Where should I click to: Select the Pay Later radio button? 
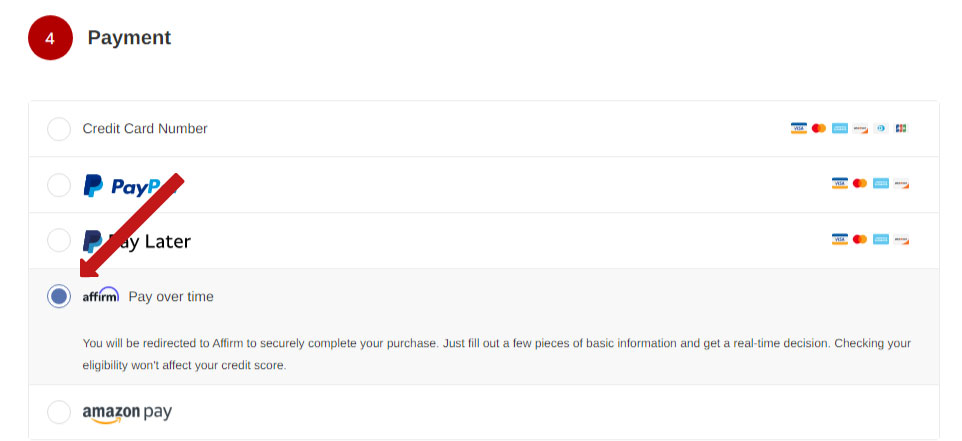coord(59,241)
